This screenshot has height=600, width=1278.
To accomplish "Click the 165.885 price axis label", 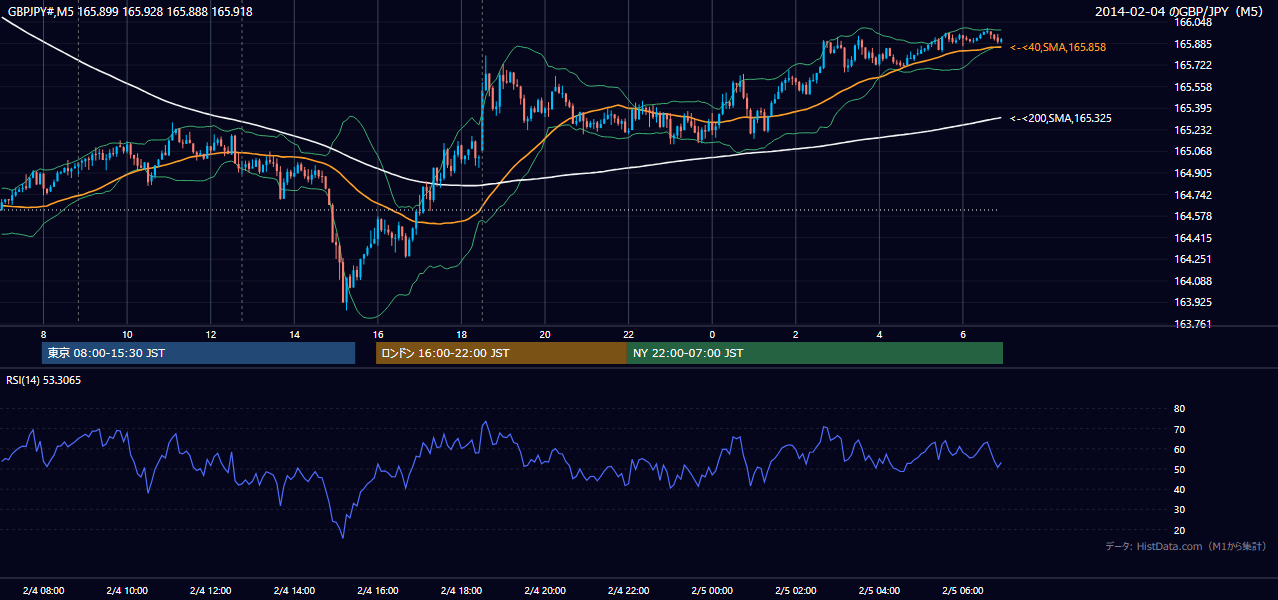I will point(1193,44).
